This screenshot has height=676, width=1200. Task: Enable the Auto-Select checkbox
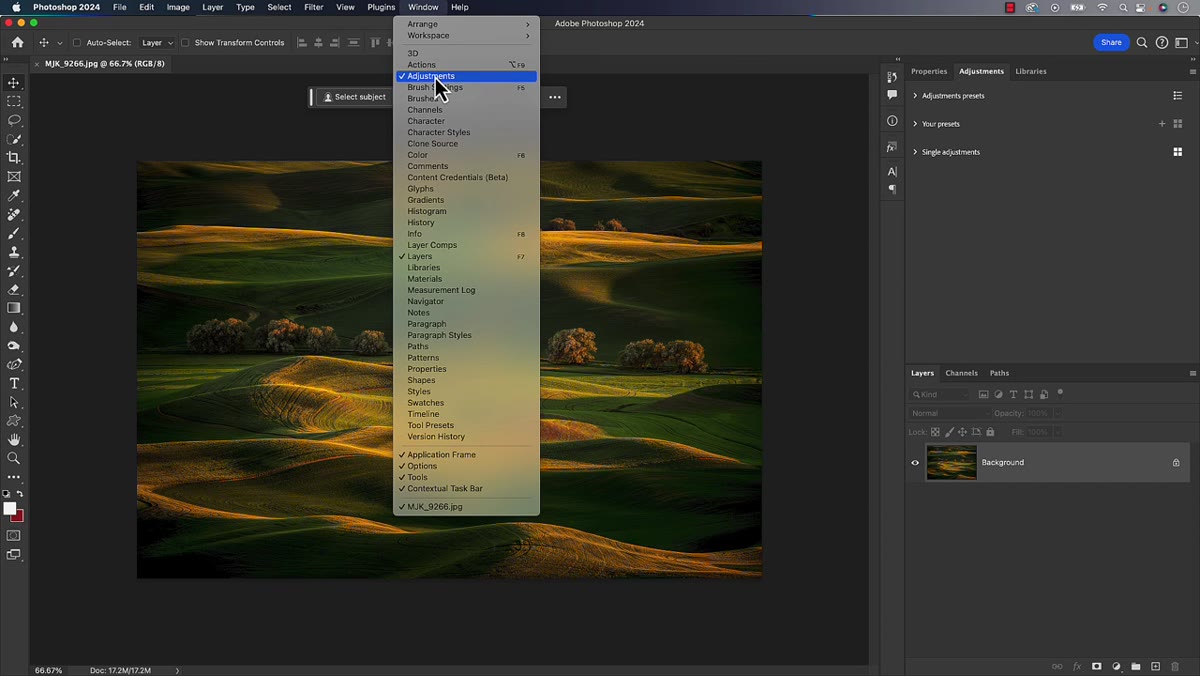(77, 43)
